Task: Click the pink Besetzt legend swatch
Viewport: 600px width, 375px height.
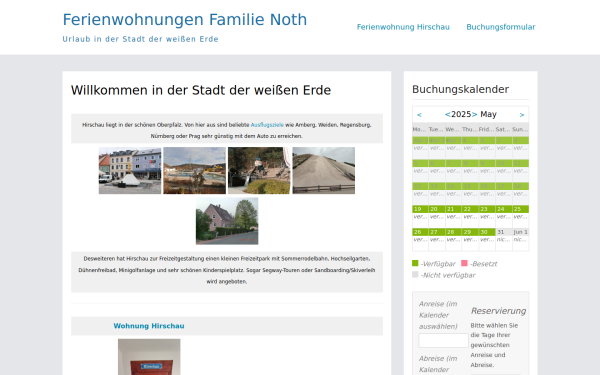Action: pyautogui.click(x=464, y=263)
